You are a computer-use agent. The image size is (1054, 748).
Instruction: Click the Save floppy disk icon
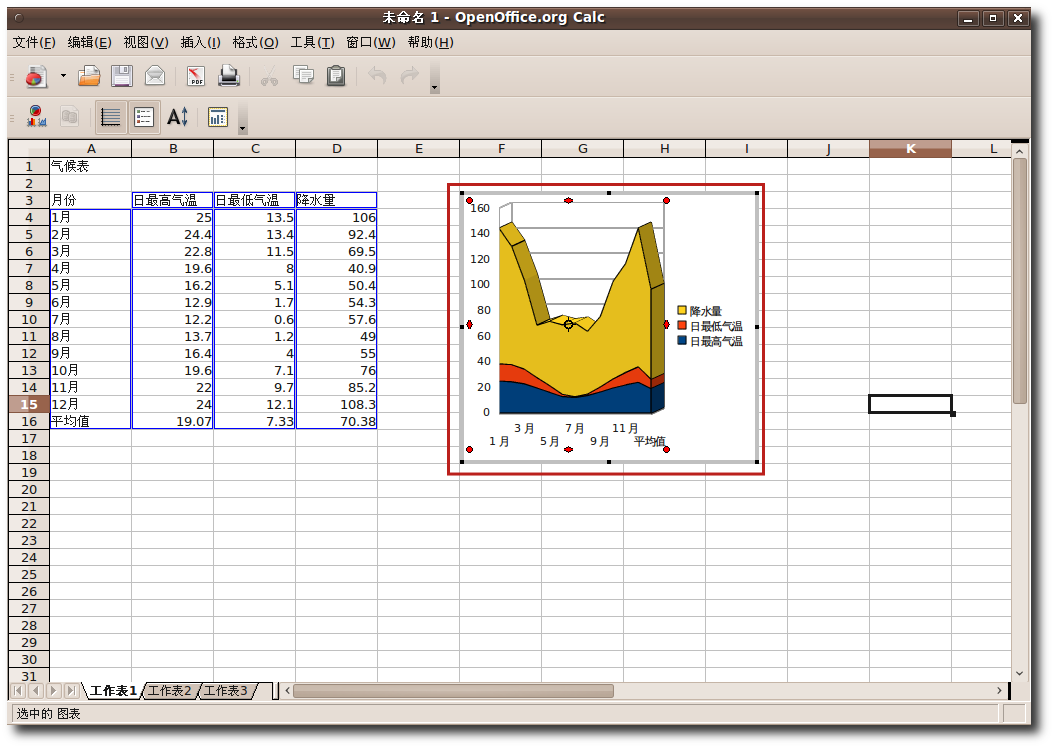(x=122, y=76)
